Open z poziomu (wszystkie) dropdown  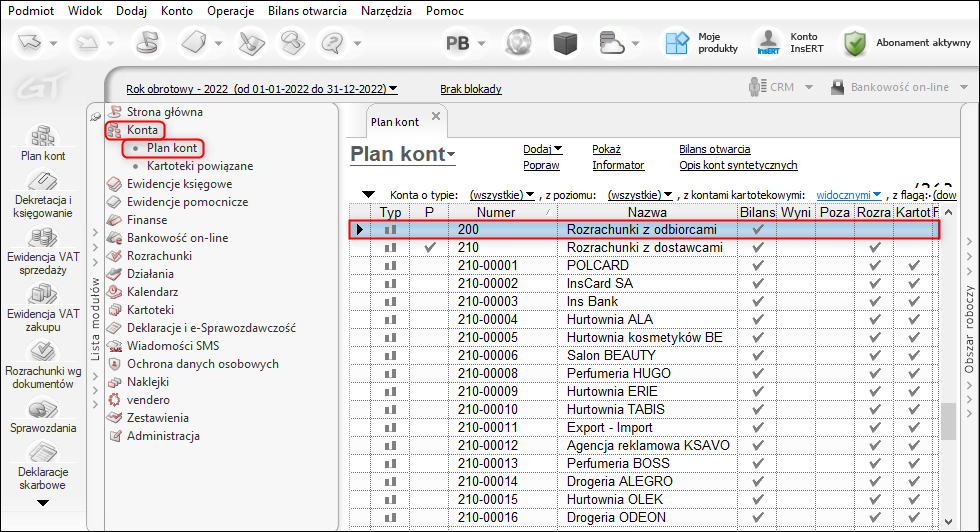click(x=640, y=195)
